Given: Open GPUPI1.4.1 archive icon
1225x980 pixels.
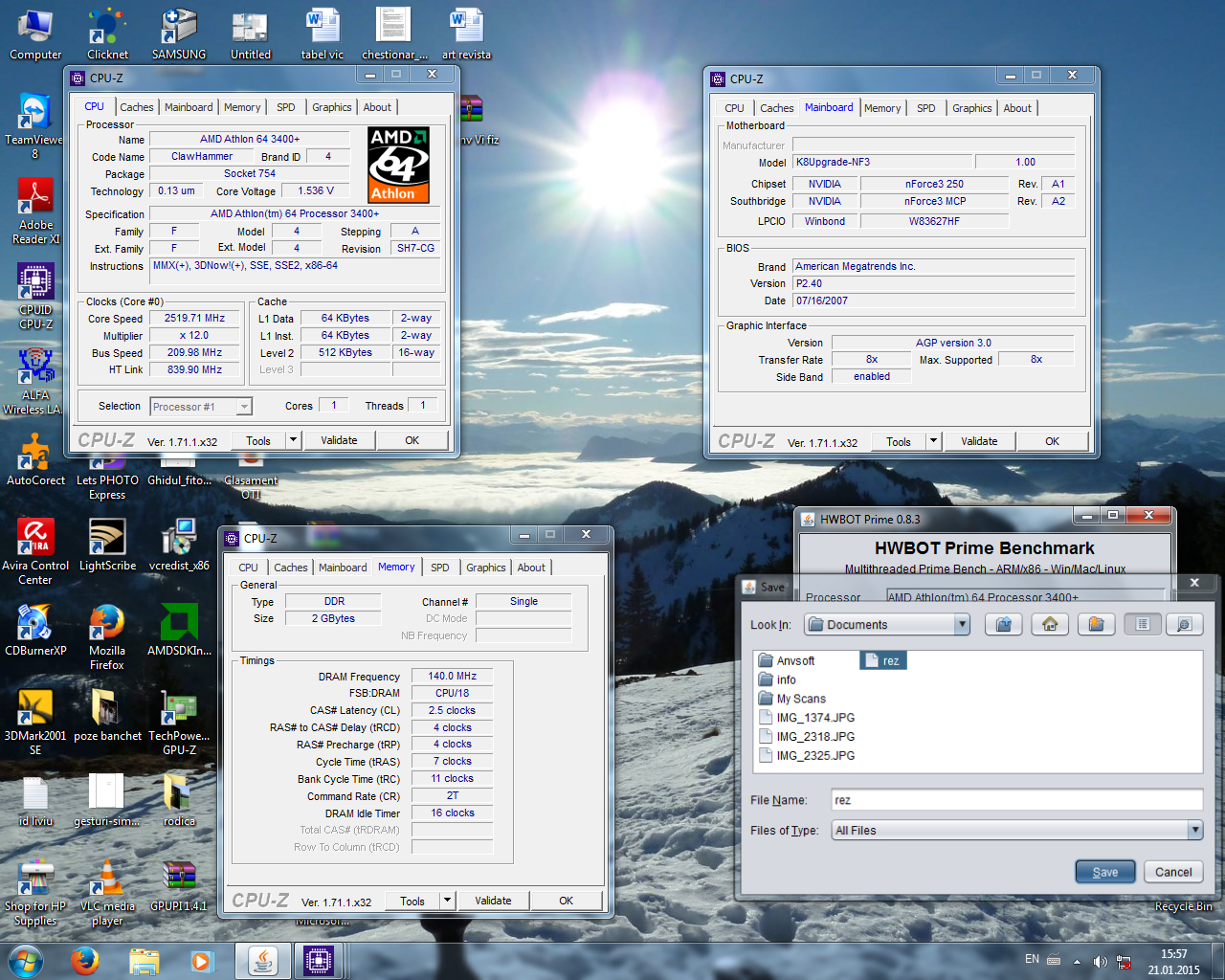Looking at the screenshot, I should click(179, 885).
